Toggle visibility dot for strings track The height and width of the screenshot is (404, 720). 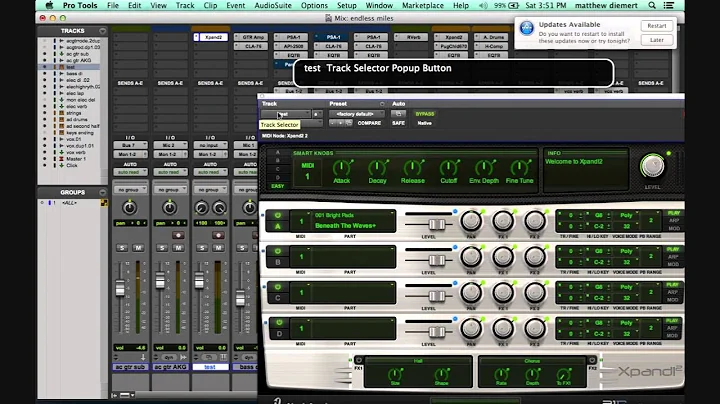click(x=45, y=113)
